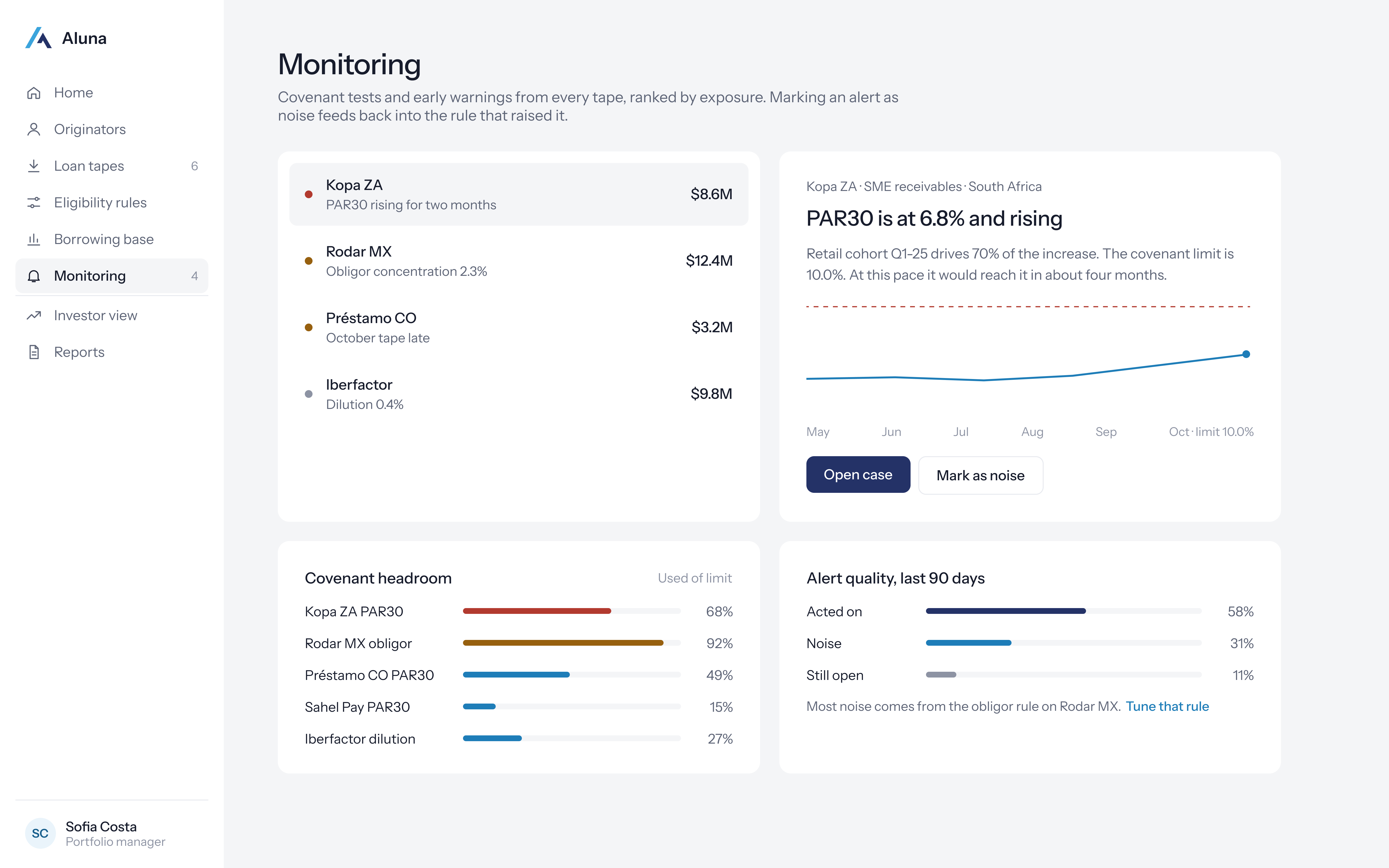Click the Eligibility rules sliders icon
Image resolution: width=1389 pixels, height=868 pixels.
(34, 203)
